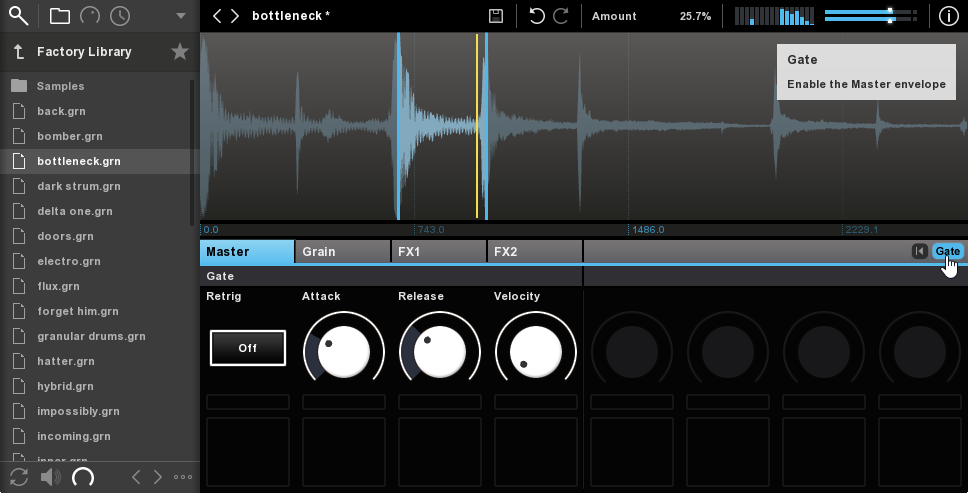Image resolution: width=968 pixels, height=493 pixels.
Task: Click the preview volume ring control
Action: [x=83, y=477]
